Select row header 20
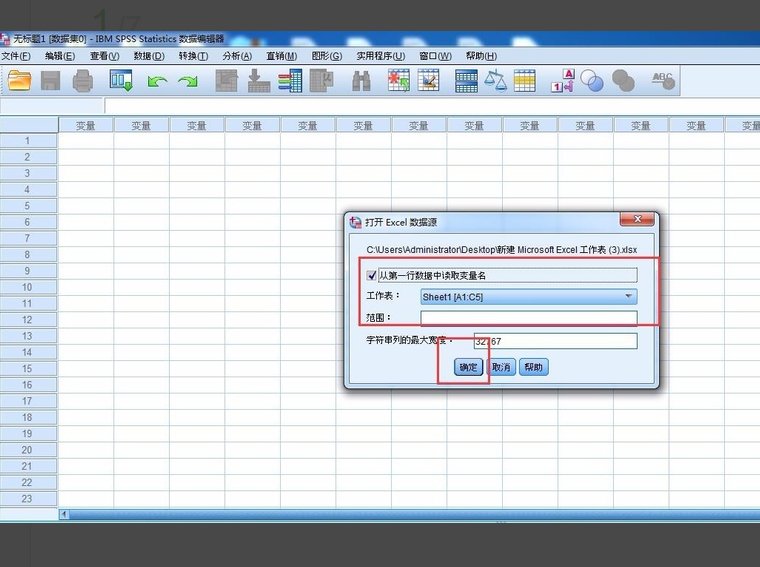760x567 pixels. pos(29,450)
